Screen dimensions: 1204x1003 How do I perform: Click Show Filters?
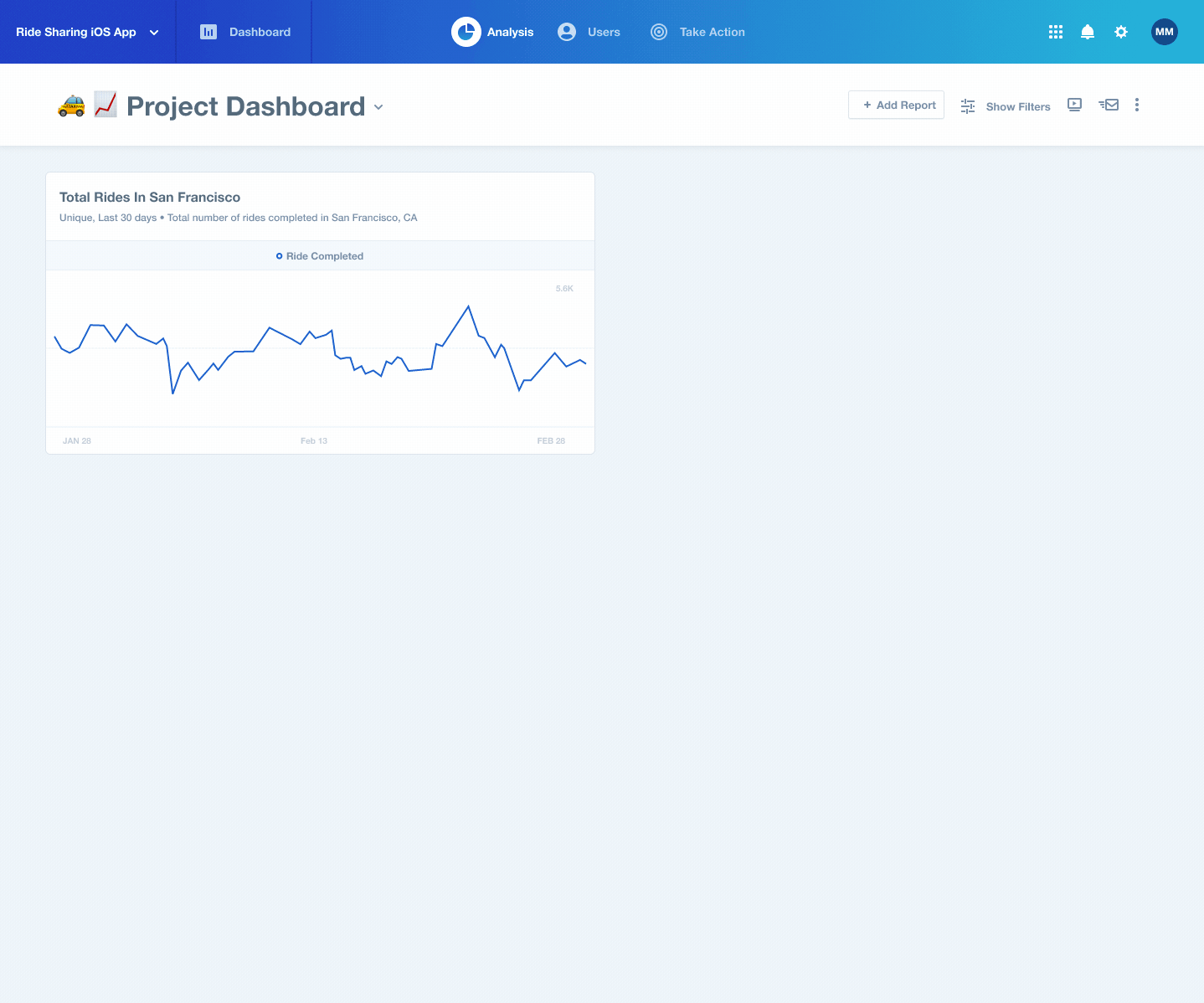click(1018, 106)
